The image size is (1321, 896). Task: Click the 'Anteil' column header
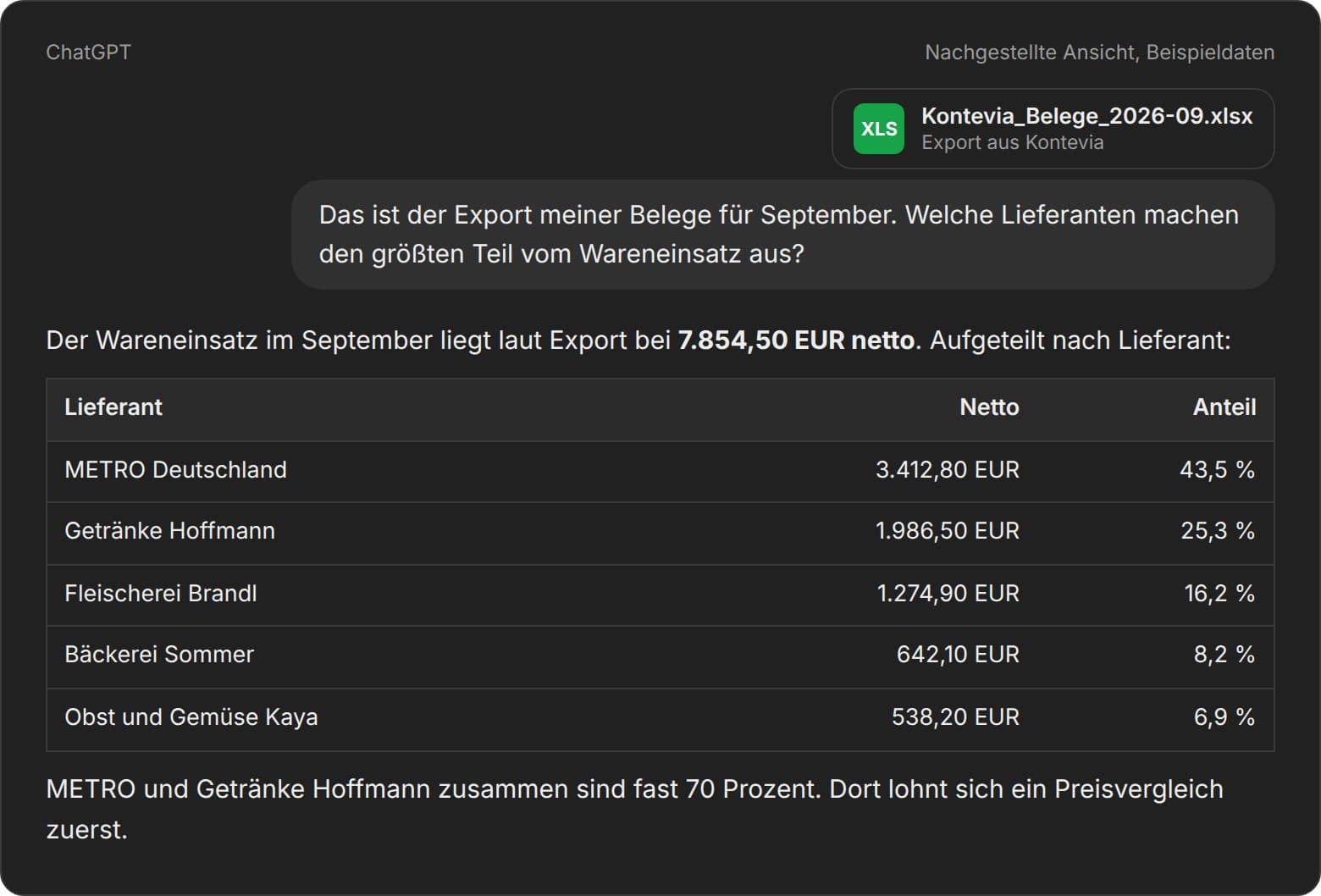1224,407
